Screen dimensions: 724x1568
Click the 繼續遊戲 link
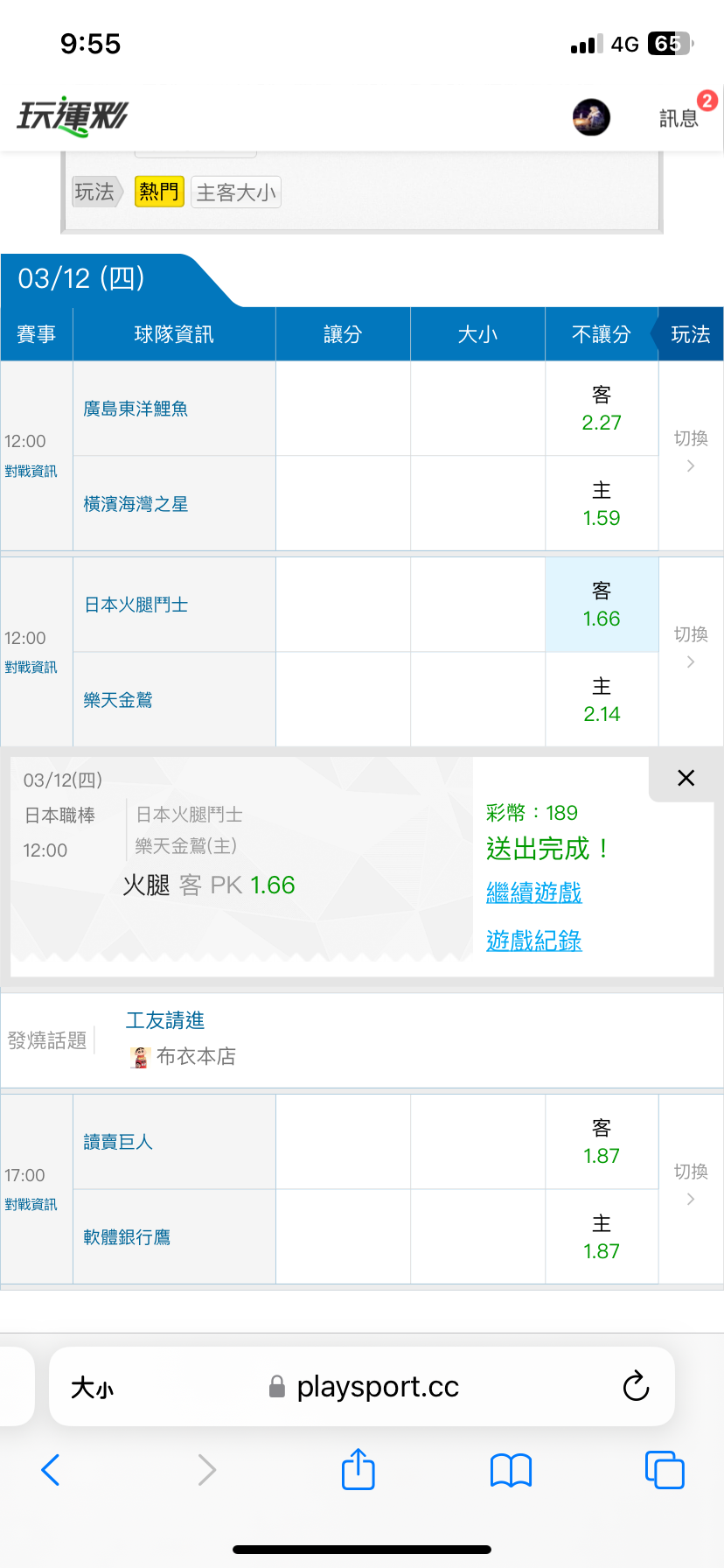tap(533, 893)
